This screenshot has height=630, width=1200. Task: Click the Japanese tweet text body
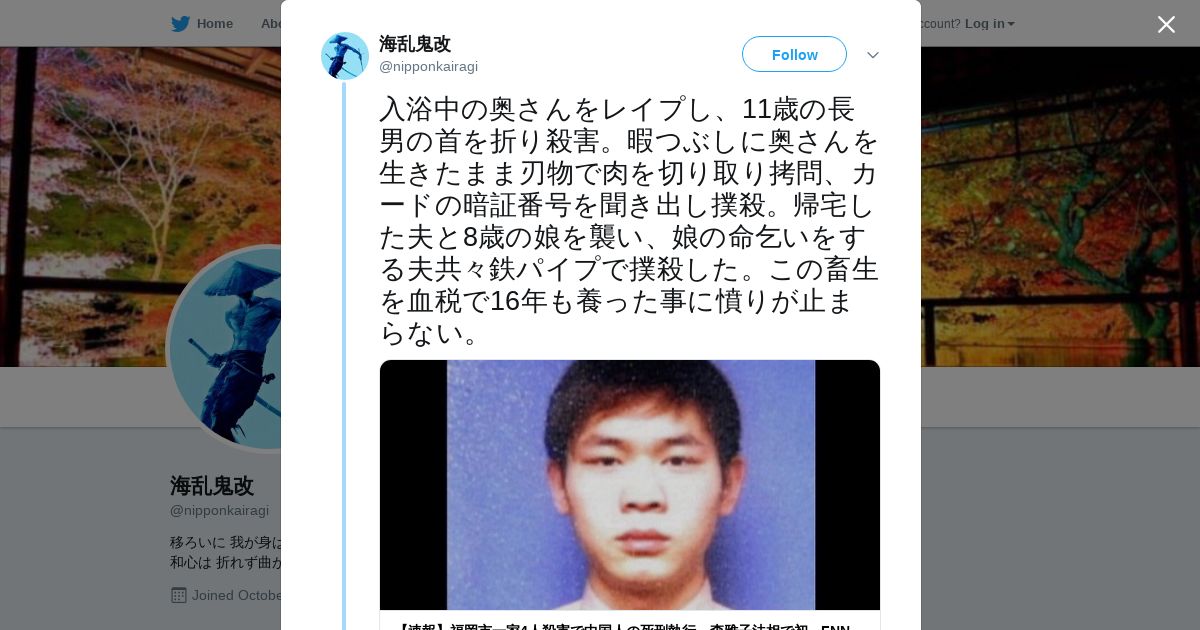[629, 221]
